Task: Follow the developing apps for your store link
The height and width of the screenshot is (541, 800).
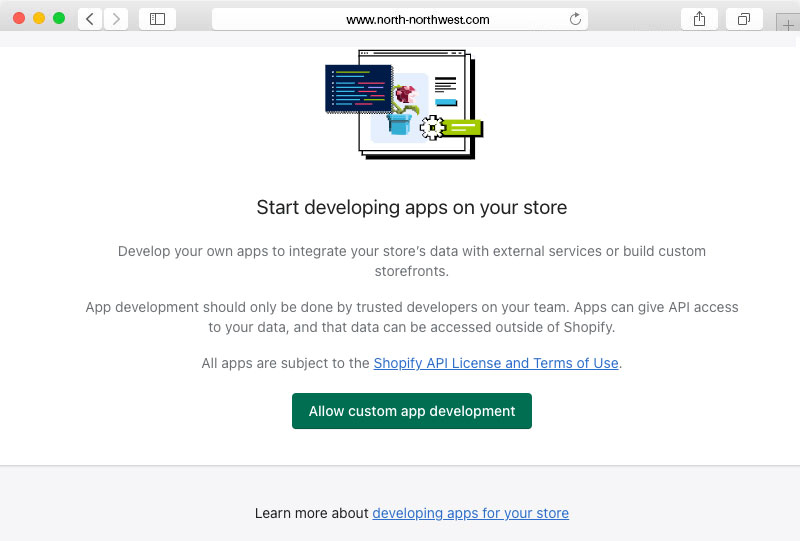Action: click(x=470, y=513)
